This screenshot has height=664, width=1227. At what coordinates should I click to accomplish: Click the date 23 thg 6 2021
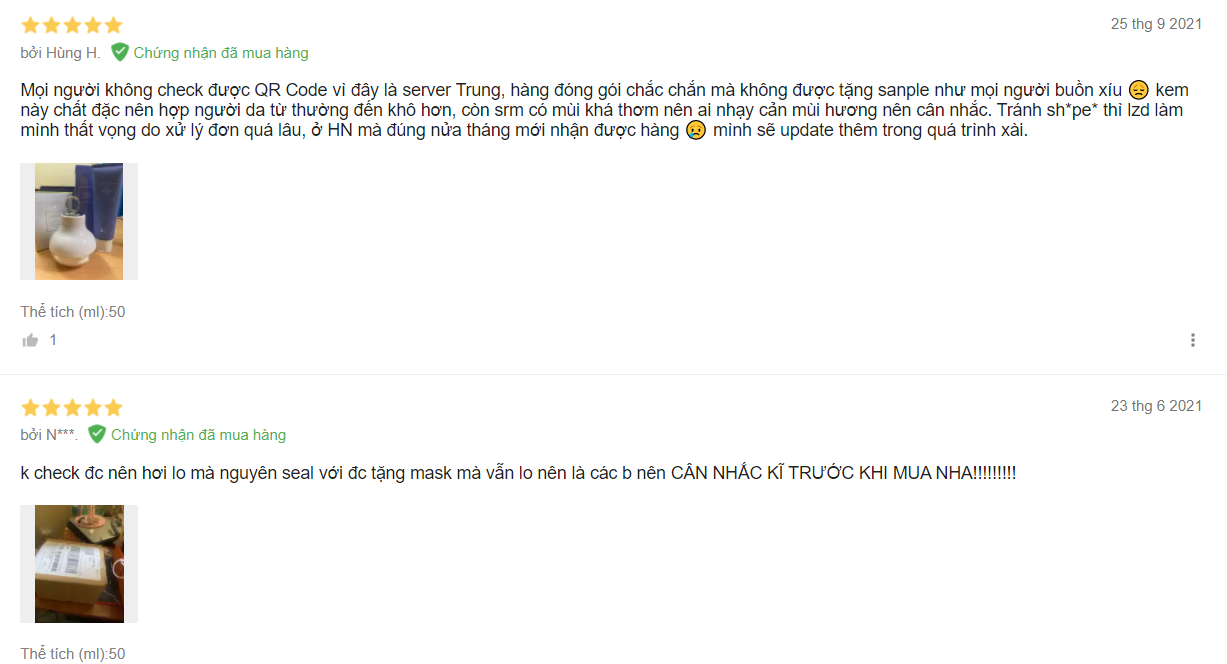pos(1156,406)
